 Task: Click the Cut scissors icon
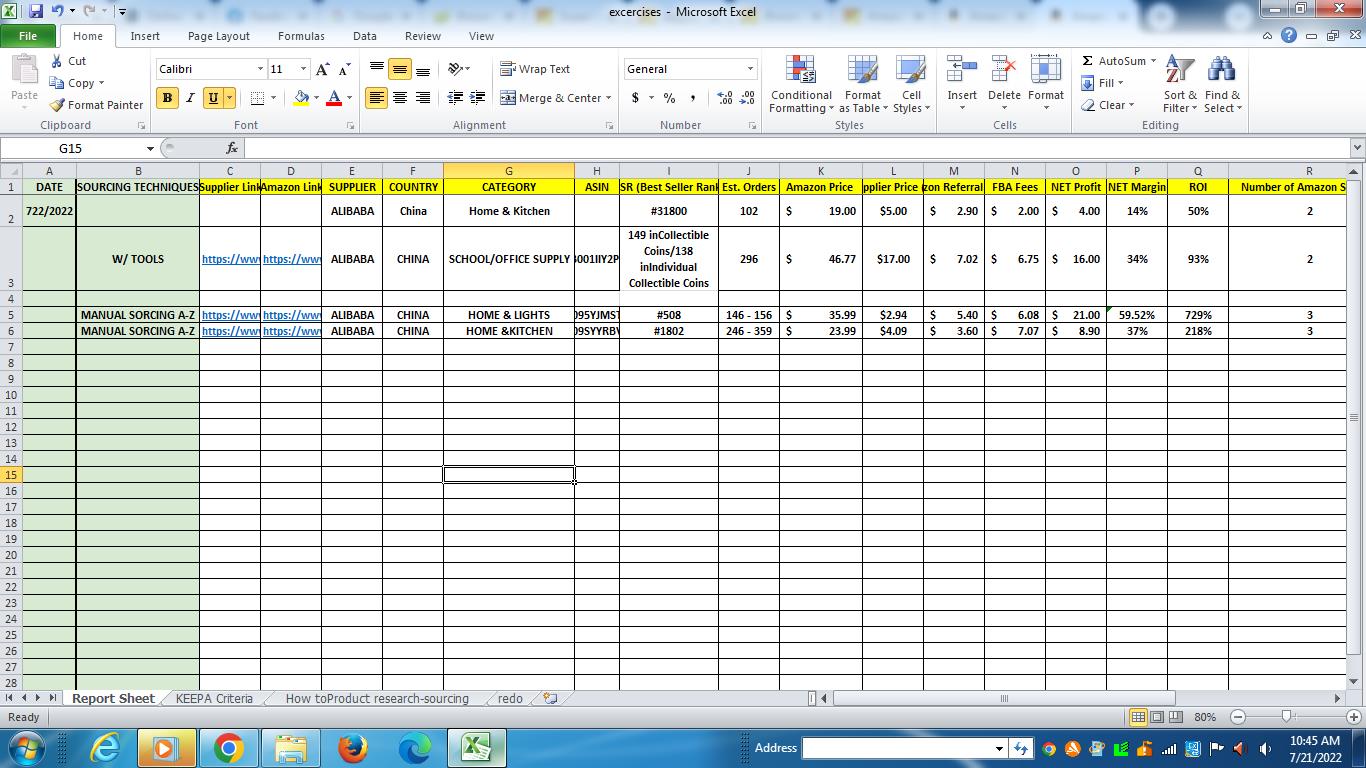click(57, 61)
